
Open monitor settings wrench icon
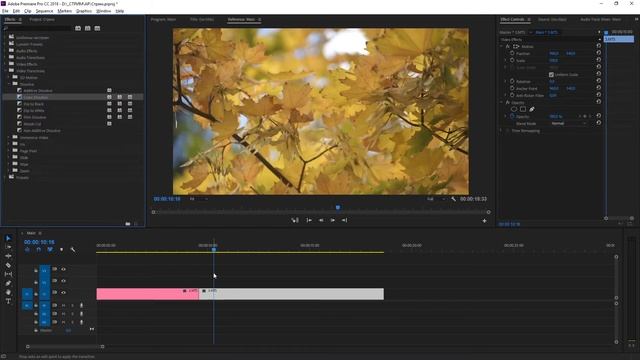coord(453,199)
